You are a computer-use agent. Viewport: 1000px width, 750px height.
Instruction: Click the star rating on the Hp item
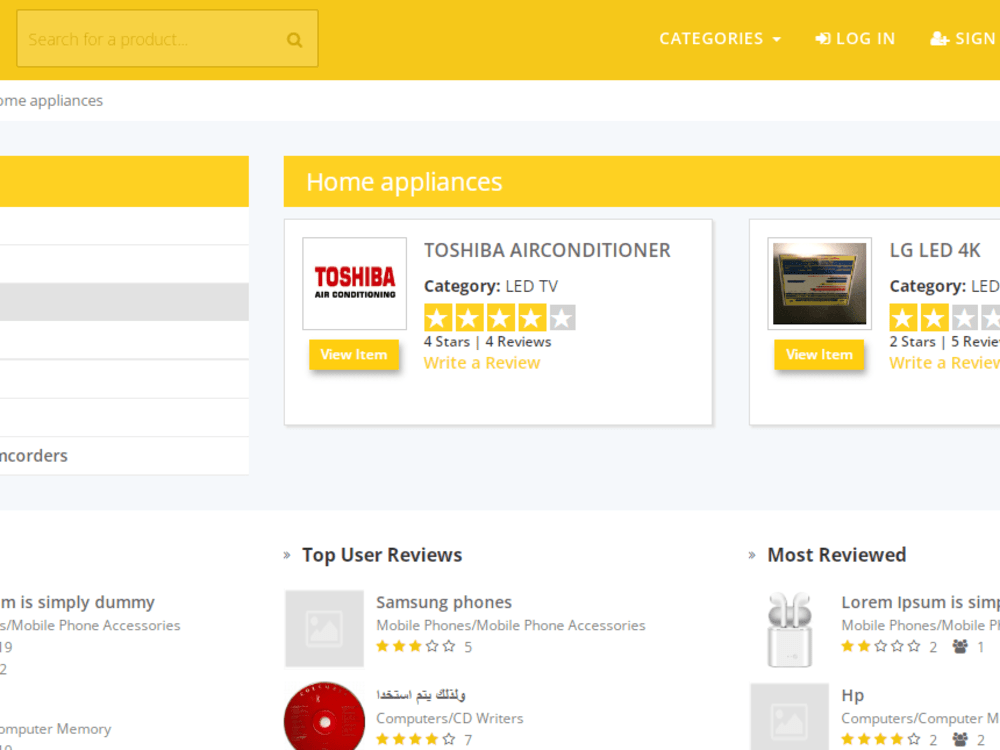click(881, 739)
